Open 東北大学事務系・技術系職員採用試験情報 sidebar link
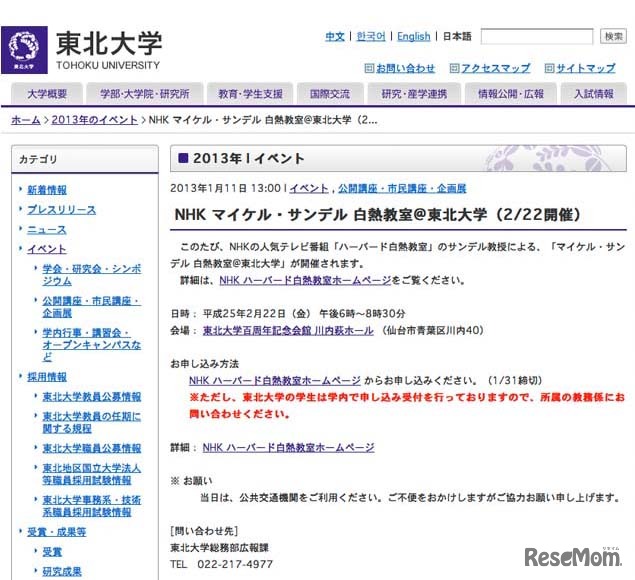Image resolution: width=635 pixels, height=580 pixels. (92, 506)
